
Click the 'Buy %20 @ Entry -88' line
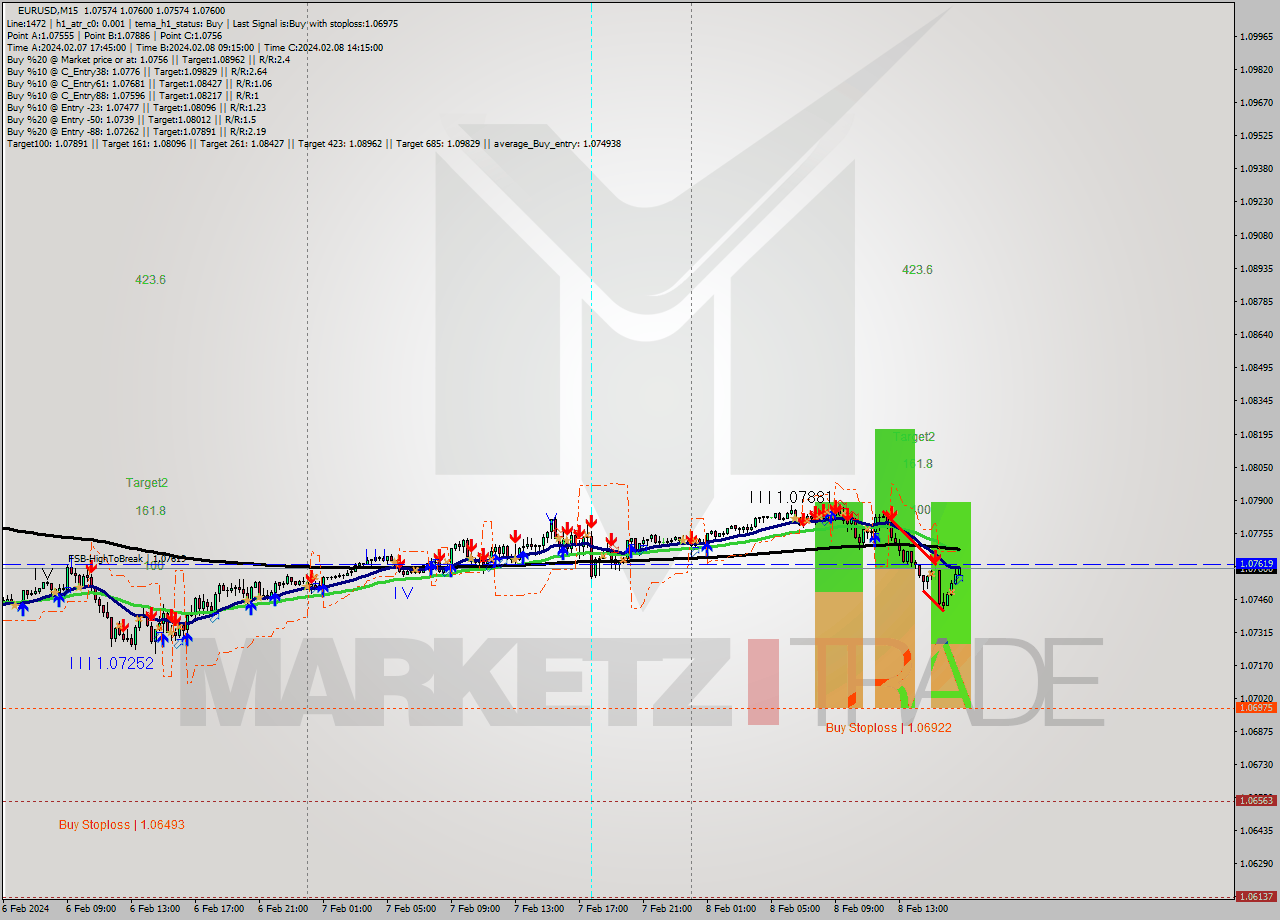click(136, 131)
